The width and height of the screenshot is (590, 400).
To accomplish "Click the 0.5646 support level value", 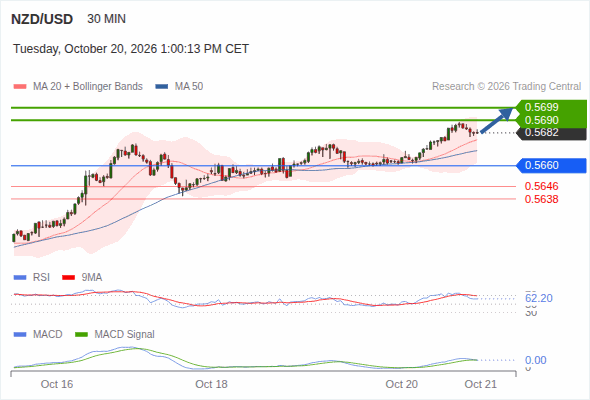I will pyautogui.click(x=541, y=186).
